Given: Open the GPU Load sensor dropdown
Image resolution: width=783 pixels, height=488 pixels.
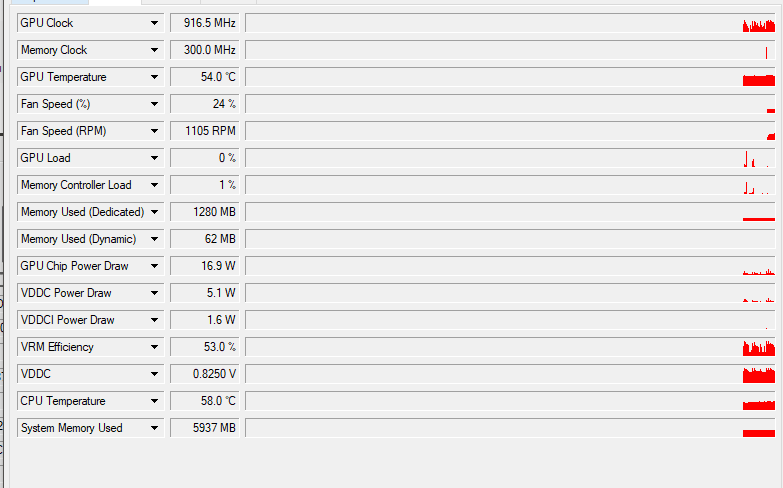Looking at the screenshot, I should [154, 158].
